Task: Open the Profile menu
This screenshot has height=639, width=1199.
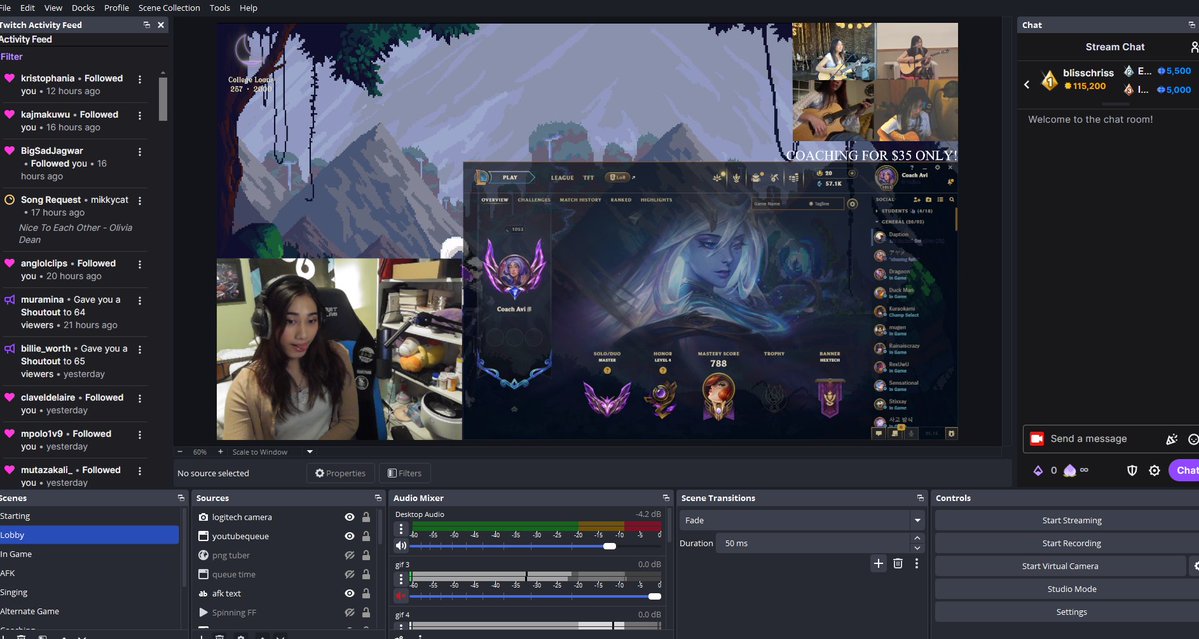Action: [116, 8]
